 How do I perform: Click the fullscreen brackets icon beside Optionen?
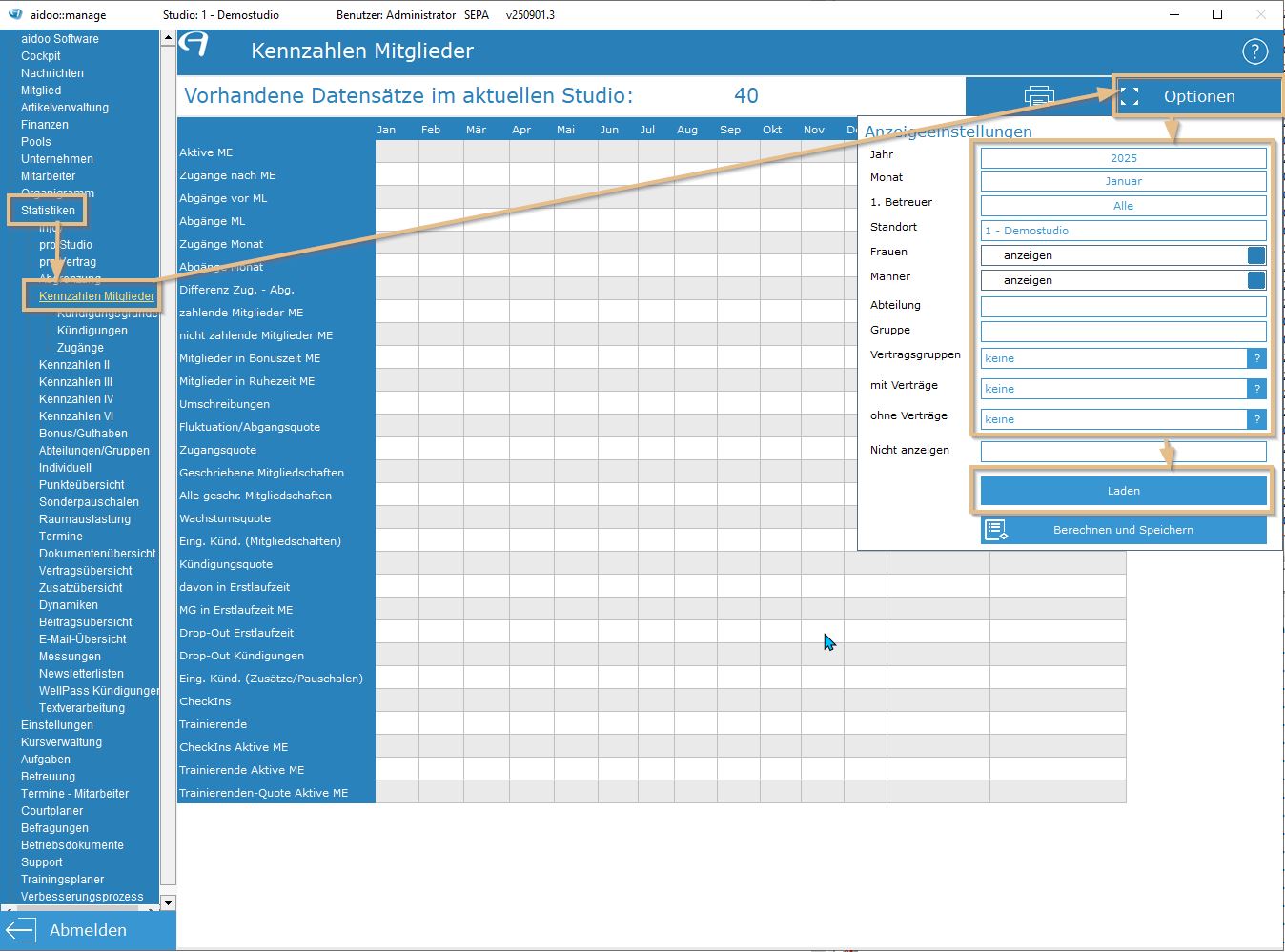pyautogui.click(x=1130, y=96)
